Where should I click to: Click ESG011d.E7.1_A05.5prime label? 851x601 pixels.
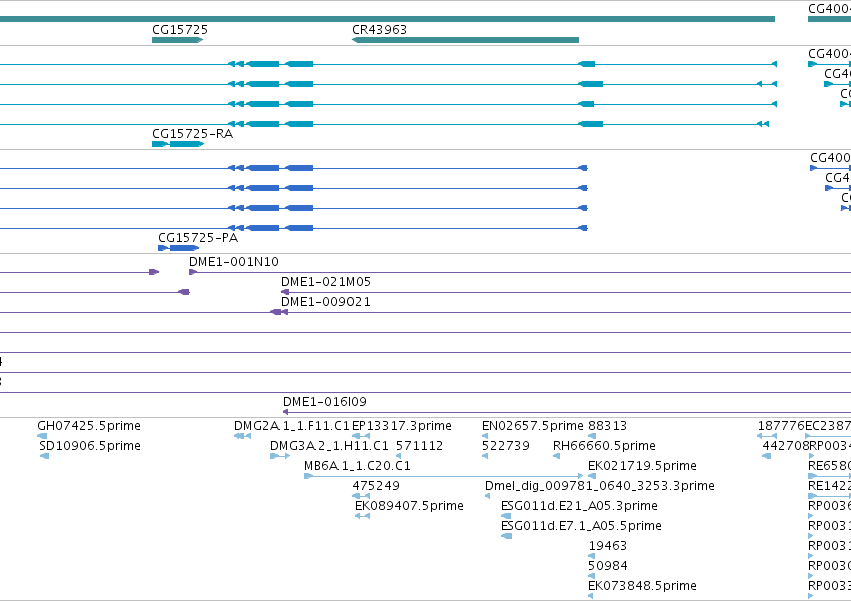point(581,526)
